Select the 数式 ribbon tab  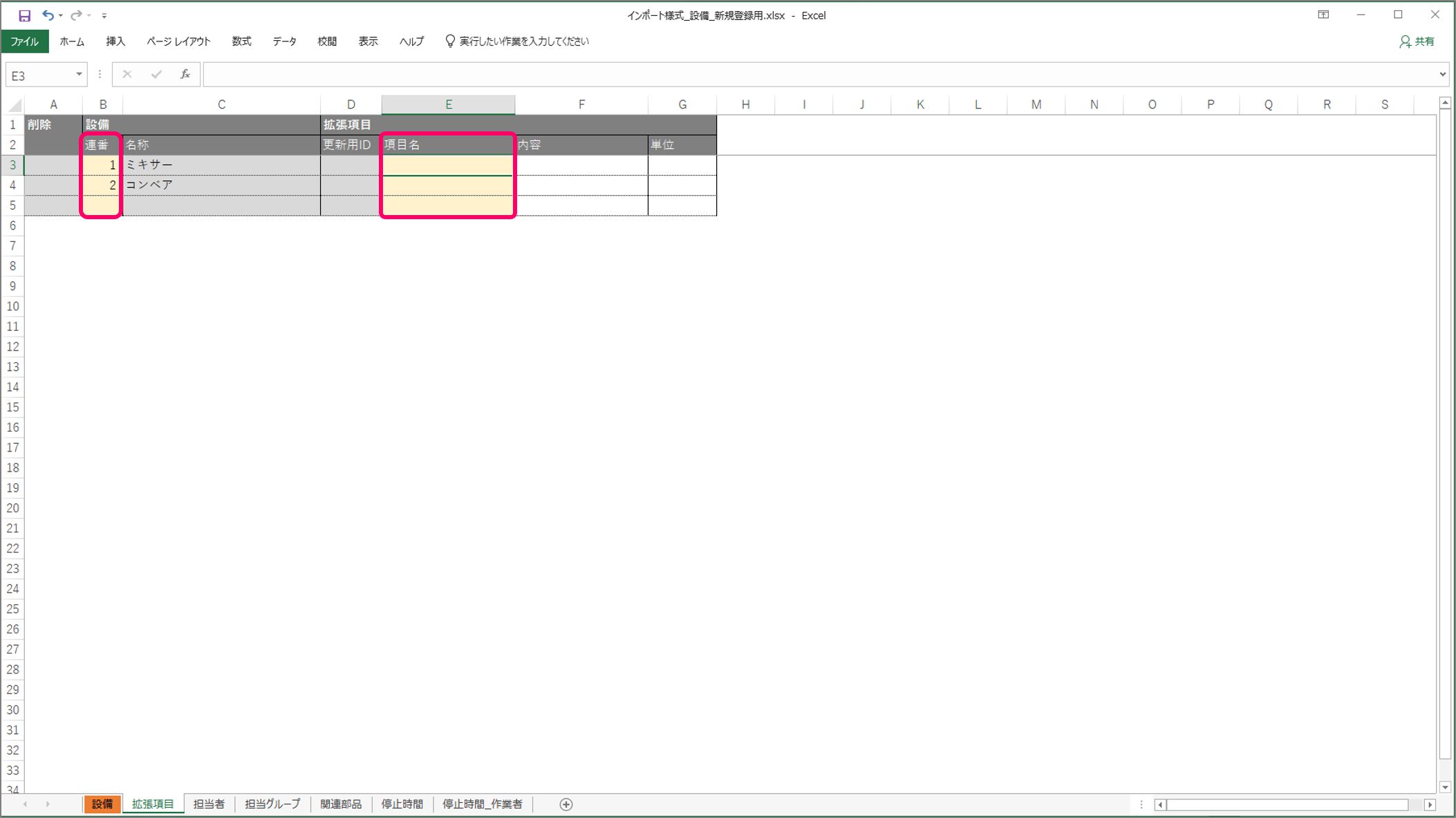(x=241, y=41)
